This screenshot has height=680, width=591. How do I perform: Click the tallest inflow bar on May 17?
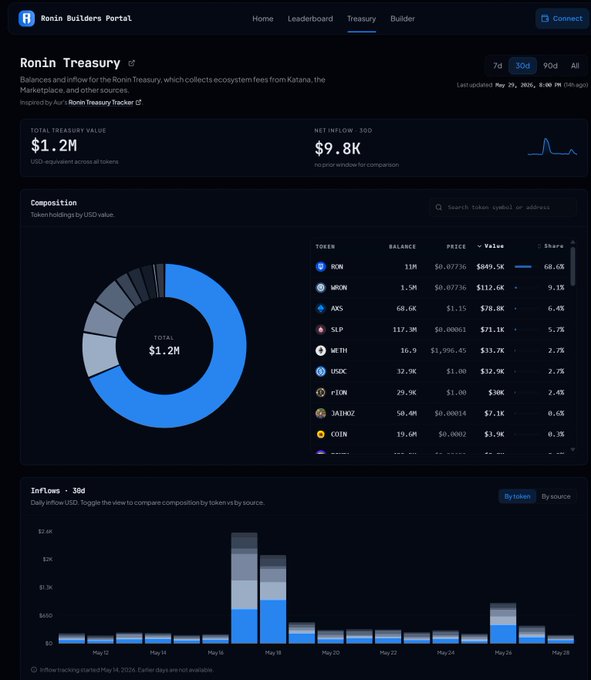click(x=244, y=588)
